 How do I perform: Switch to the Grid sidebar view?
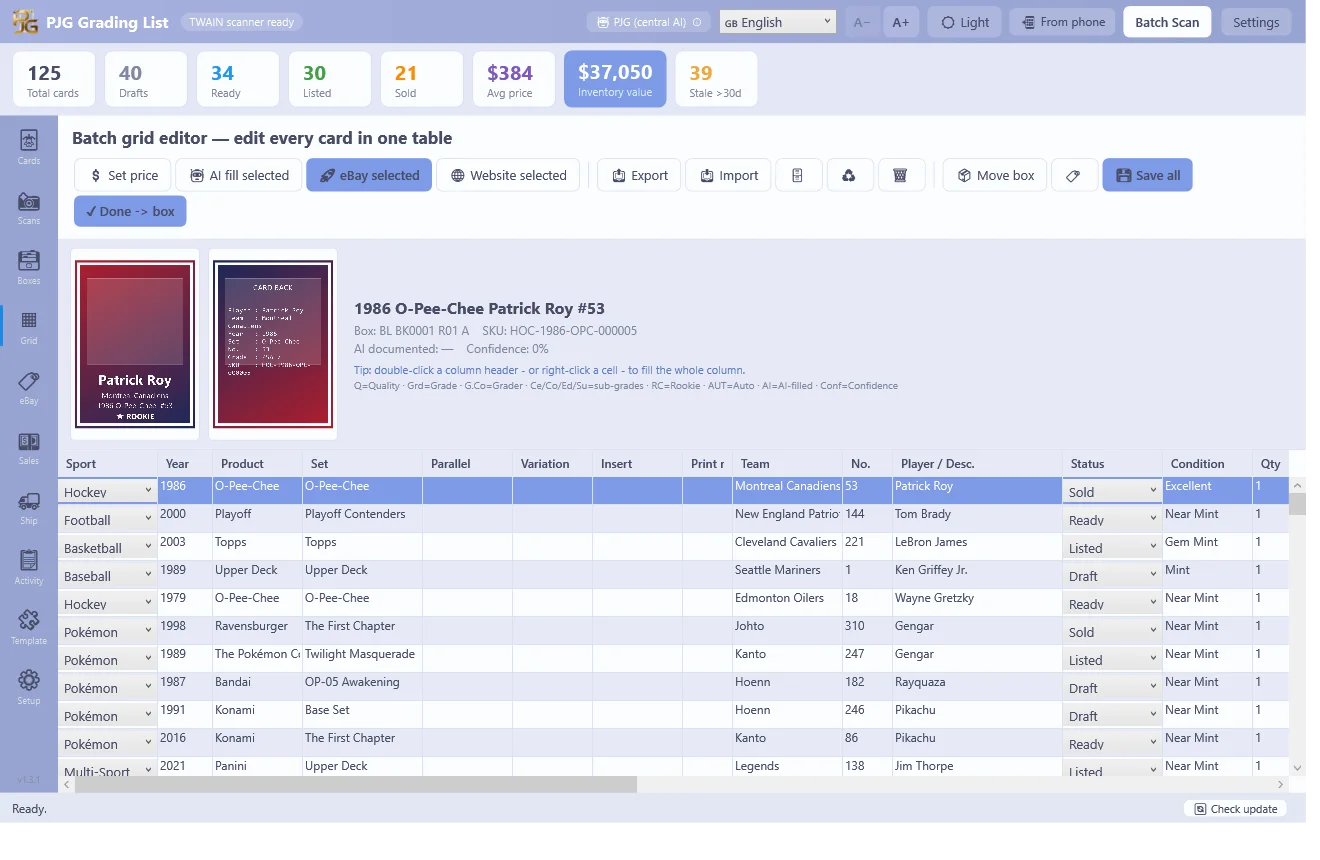[29, 326]
